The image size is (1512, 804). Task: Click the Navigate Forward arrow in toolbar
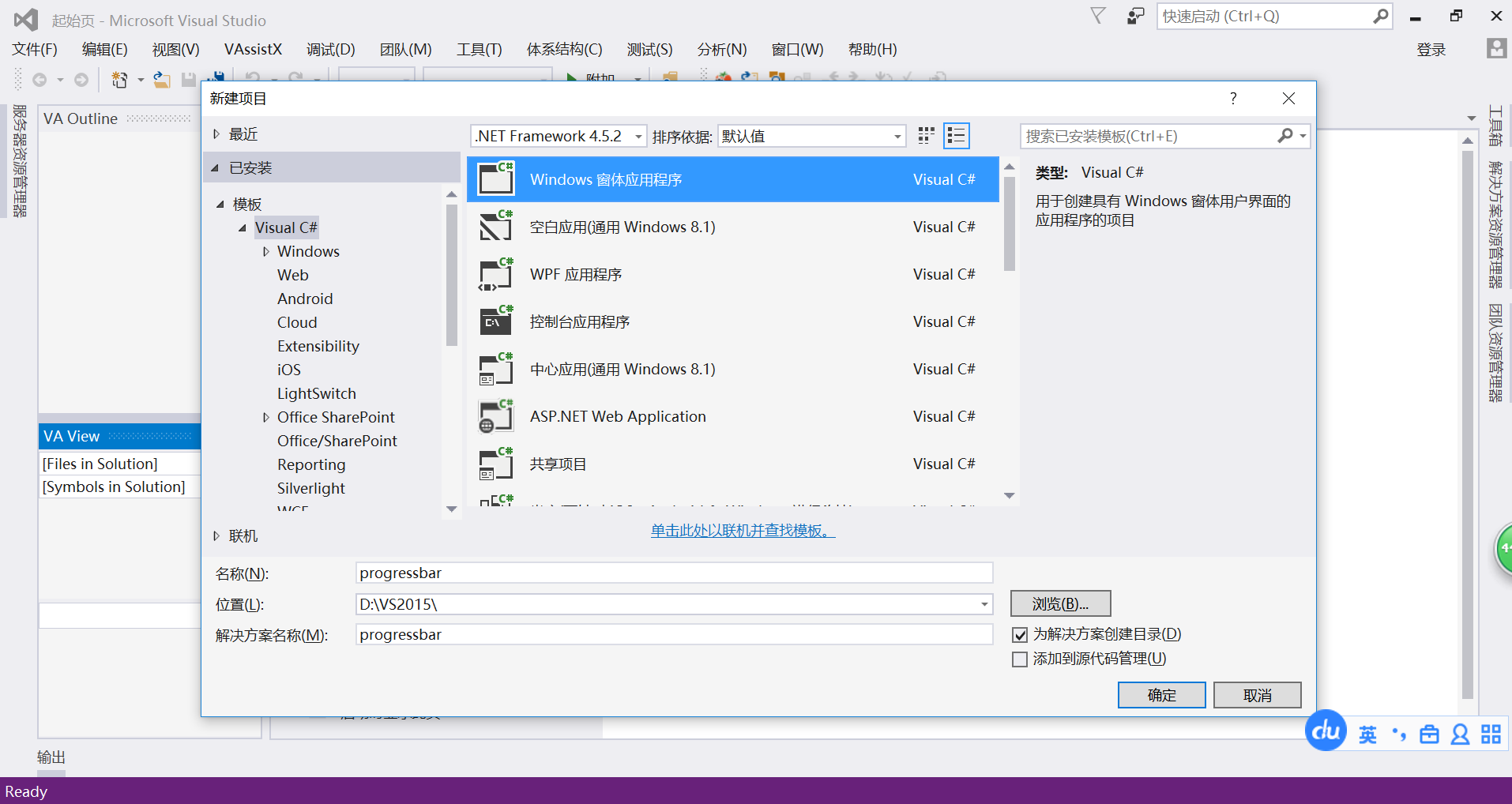pos(81,80)
